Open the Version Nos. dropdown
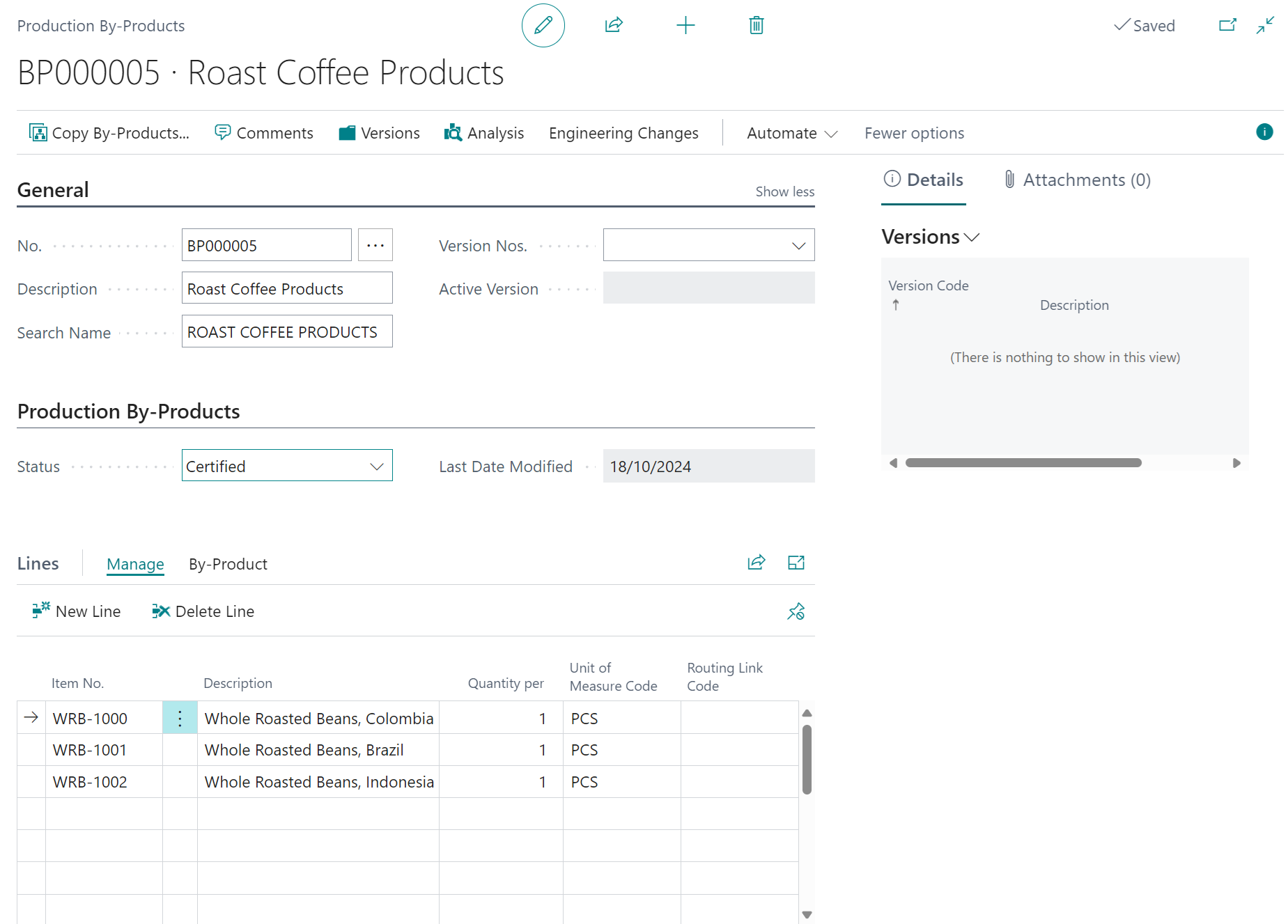This screenshot has height=924, width=1288. click(798, 245)
